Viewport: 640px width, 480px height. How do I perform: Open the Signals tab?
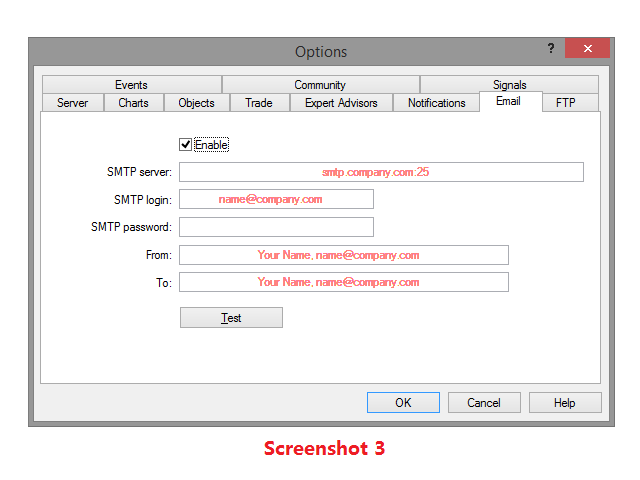pos(509,84)
